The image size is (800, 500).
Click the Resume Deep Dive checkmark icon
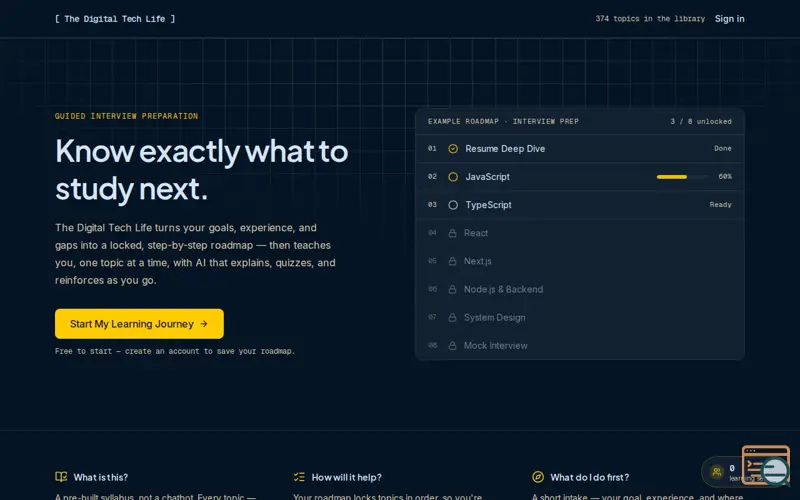453,148
